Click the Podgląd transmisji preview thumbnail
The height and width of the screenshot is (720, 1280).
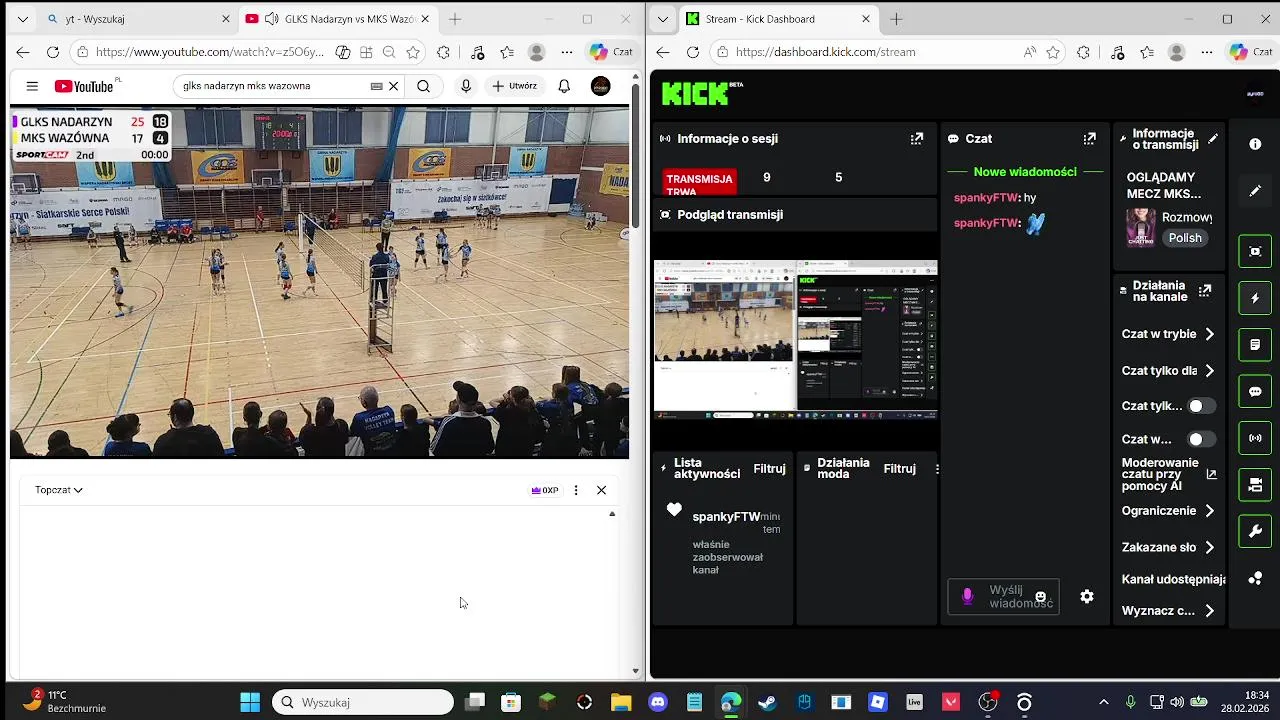[795, 339]
